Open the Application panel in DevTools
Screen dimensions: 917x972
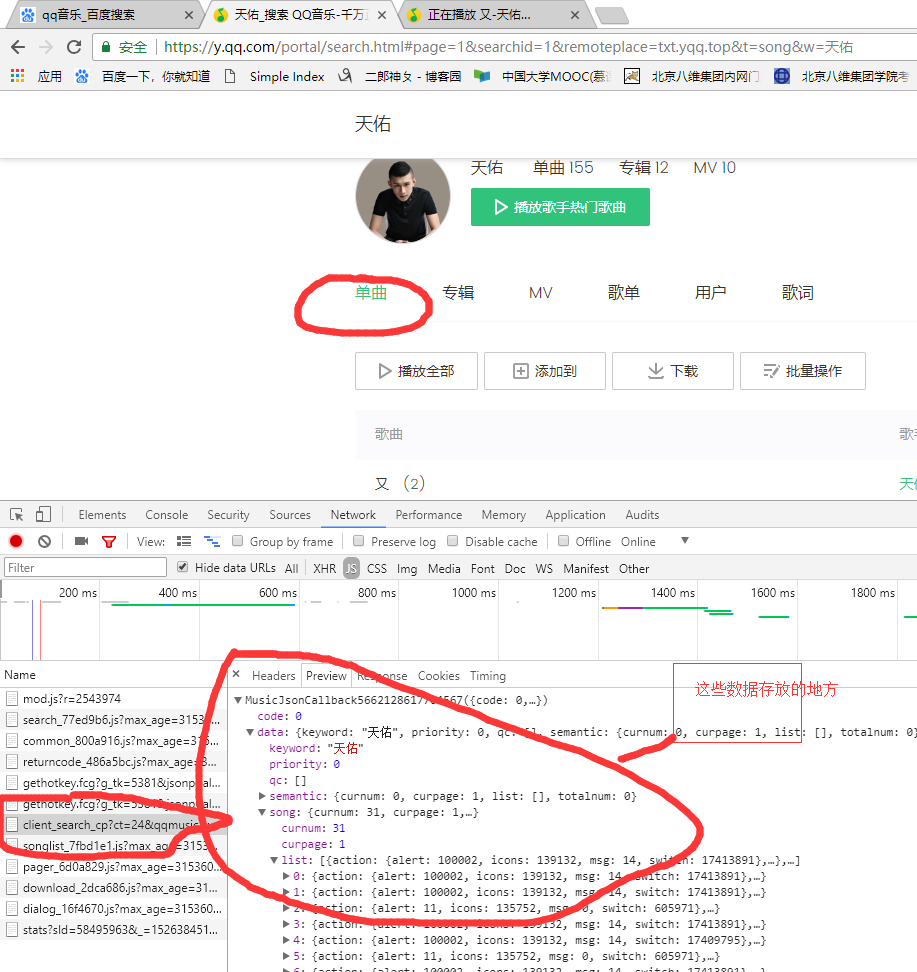point(575,515)
